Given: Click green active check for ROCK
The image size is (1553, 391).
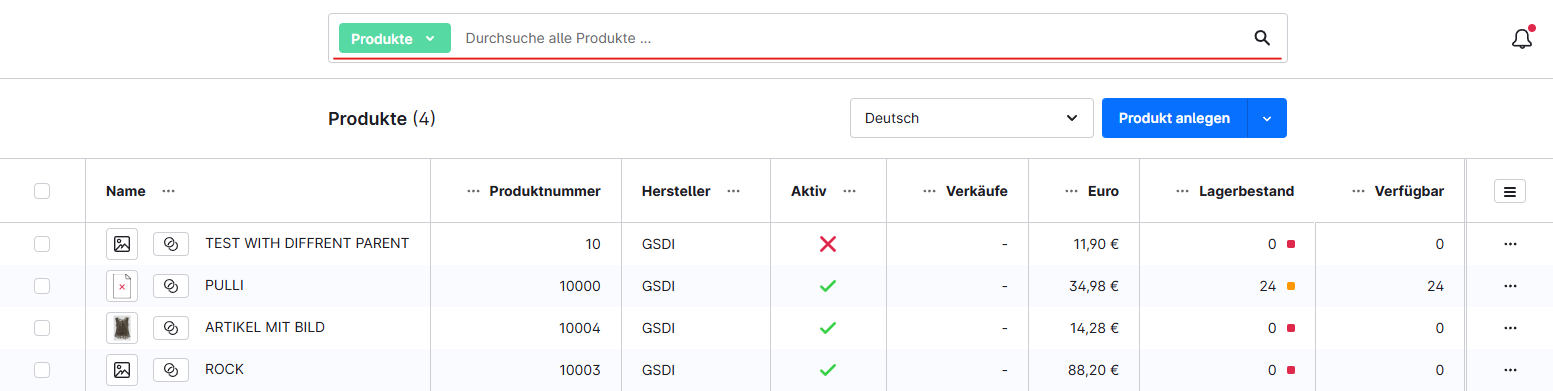Looking at the screenshot, I should (x=828, y=370).
